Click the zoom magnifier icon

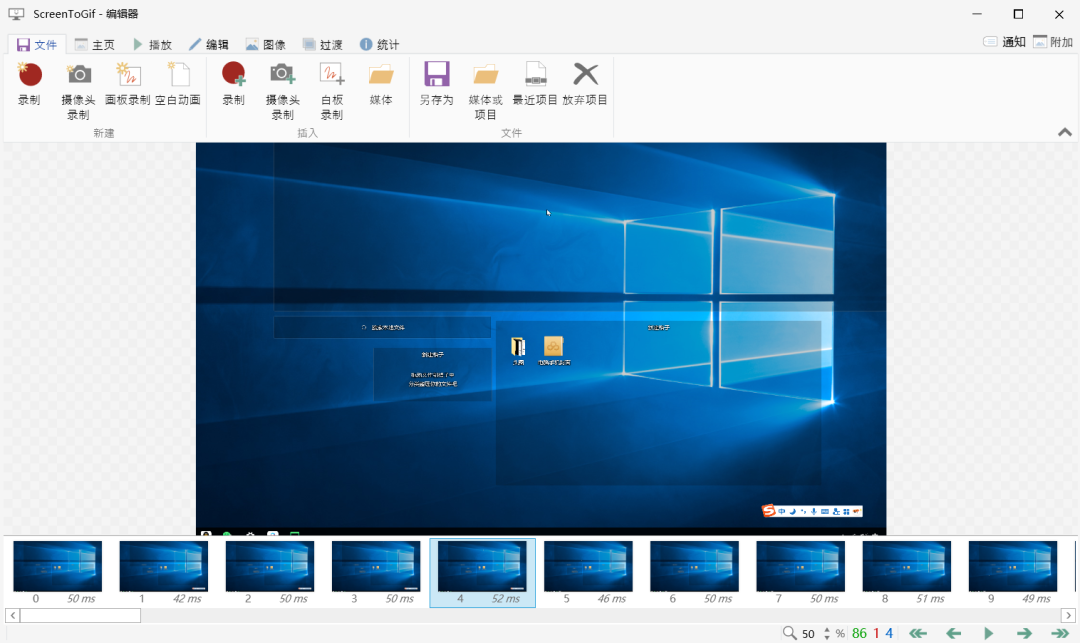point(789,633)
